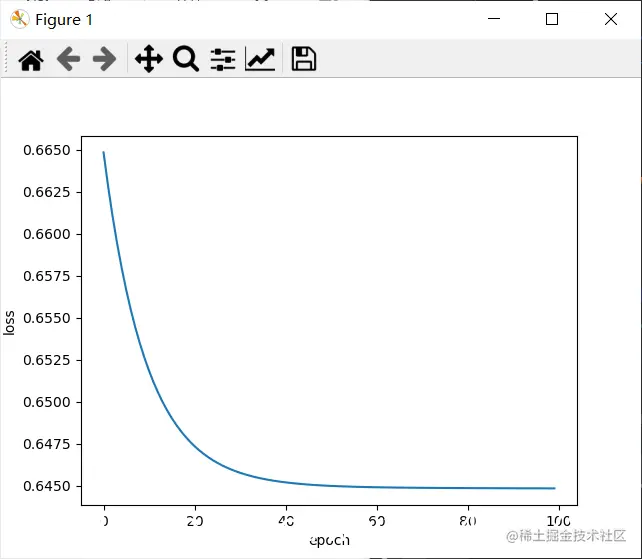The image size is (642, 559).
Task: Reset the plot to original view (Home)
Action: coord(31,60)
